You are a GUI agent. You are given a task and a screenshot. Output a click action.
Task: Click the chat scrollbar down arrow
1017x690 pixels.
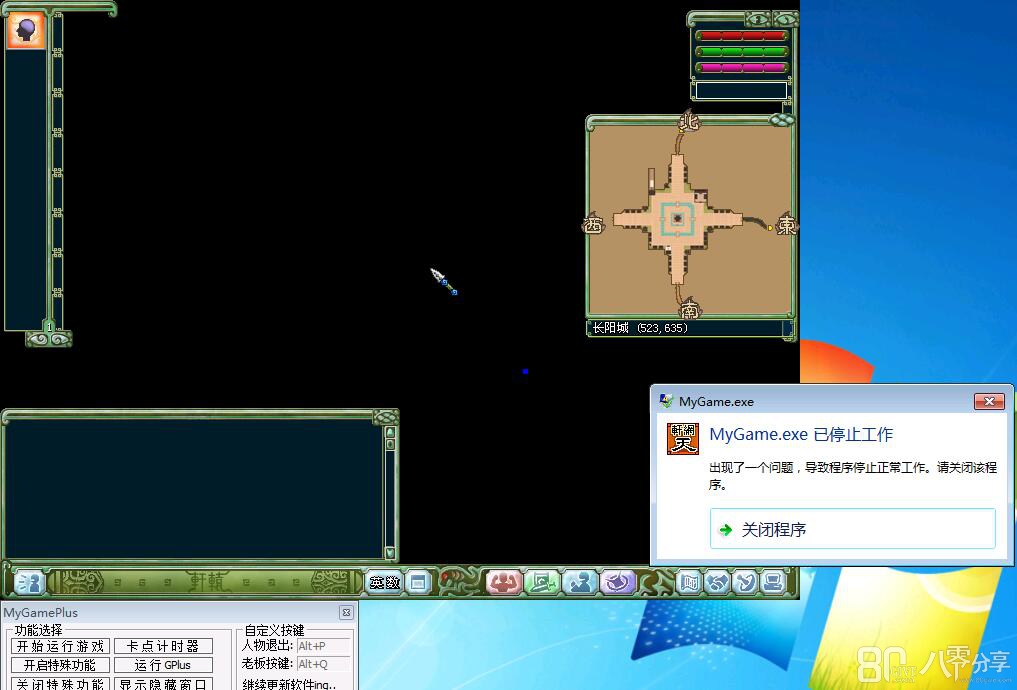pyautogui.click(x=390, y=553)
